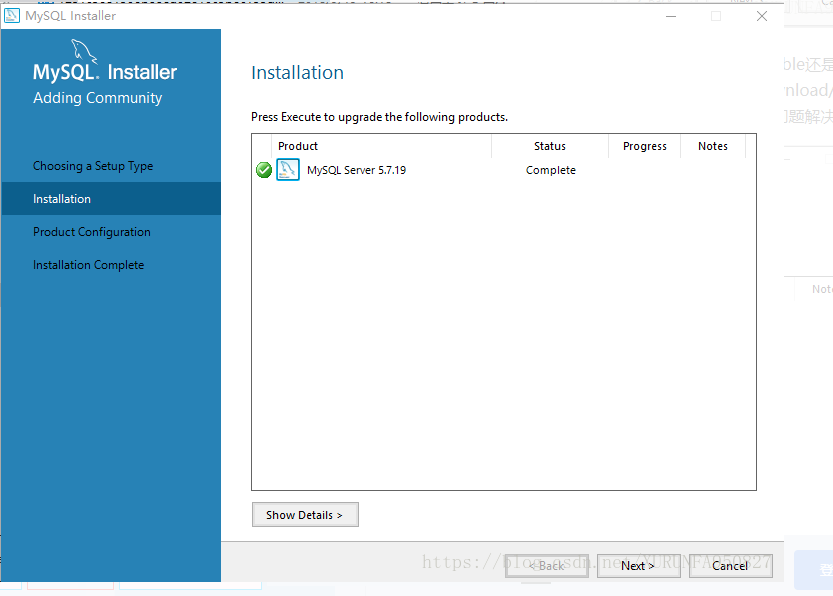This screenshot has width=833, height=596.
Task: Select the Installation step in sidebar
Action: coord(111,199)
